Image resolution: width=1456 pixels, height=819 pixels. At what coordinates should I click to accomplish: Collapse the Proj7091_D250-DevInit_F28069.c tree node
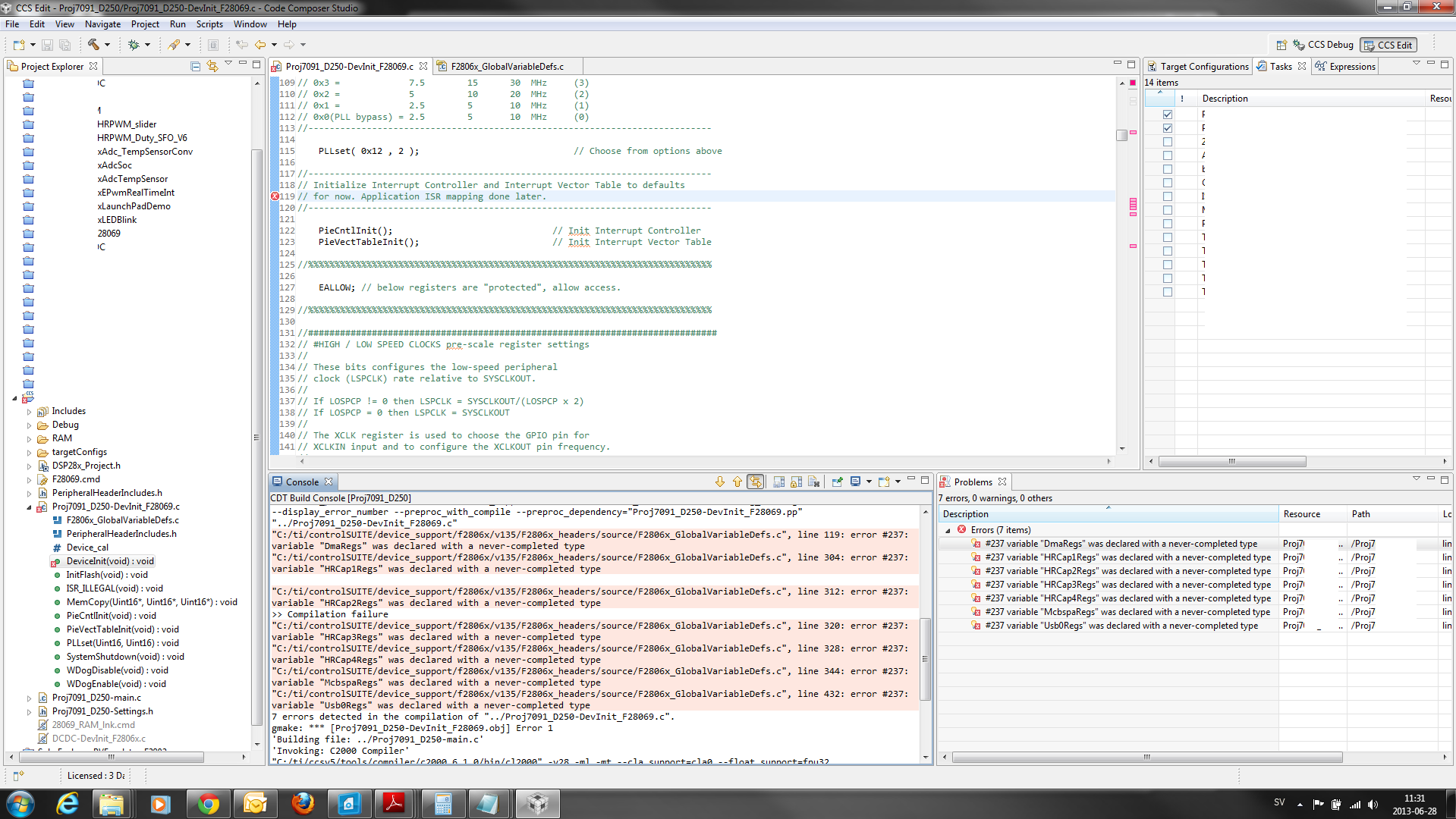pos(30,507)
